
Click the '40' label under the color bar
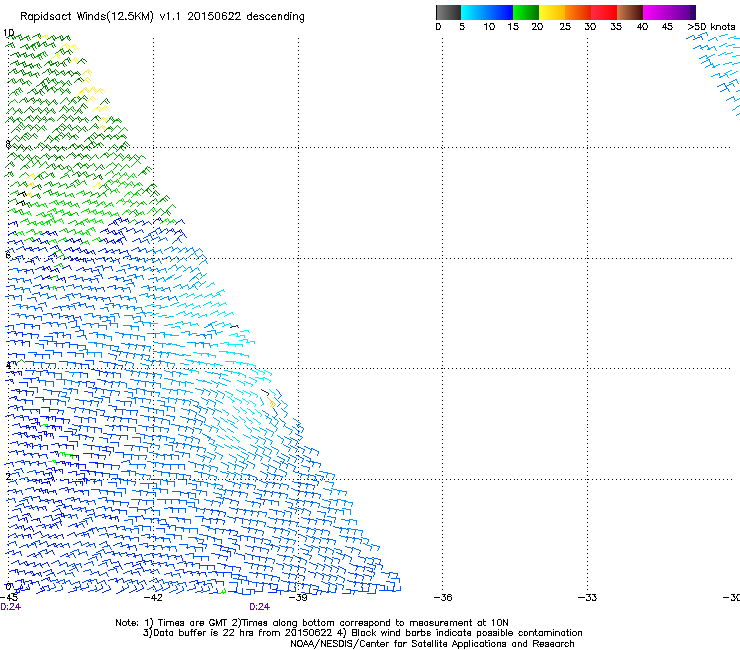[642, 27]
